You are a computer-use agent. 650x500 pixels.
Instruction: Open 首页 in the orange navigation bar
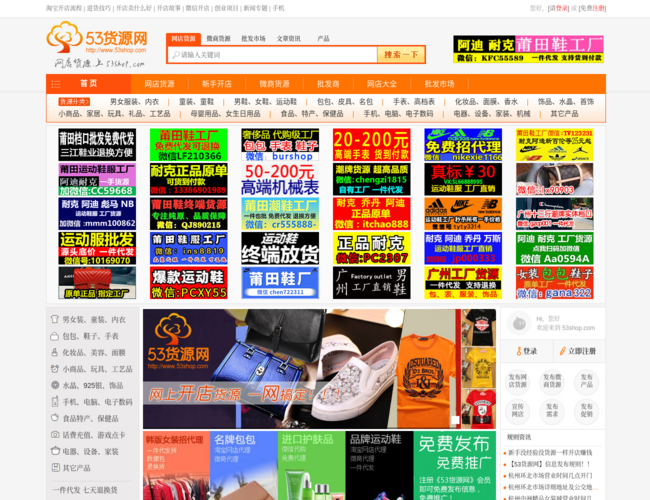coord(88,84)
